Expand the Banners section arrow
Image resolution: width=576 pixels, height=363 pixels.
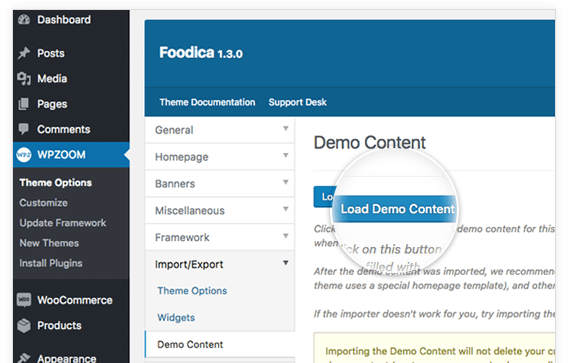pos(285,182)
